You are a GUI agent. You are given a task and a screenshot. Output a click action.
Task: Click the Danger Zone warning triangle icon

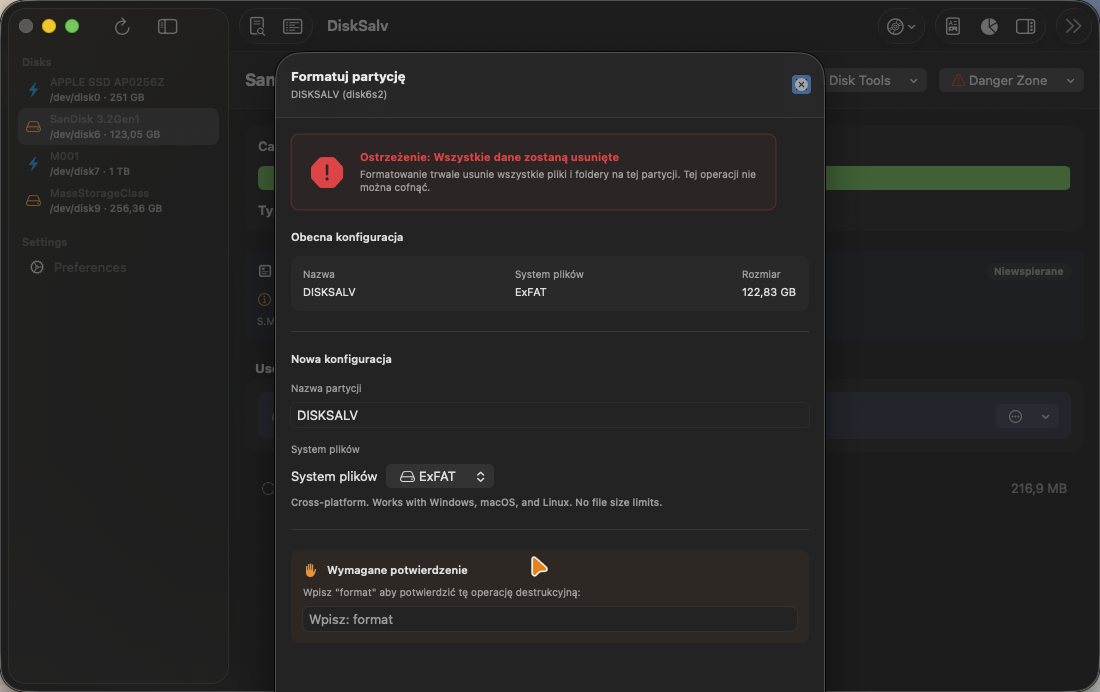coord(958,81)
